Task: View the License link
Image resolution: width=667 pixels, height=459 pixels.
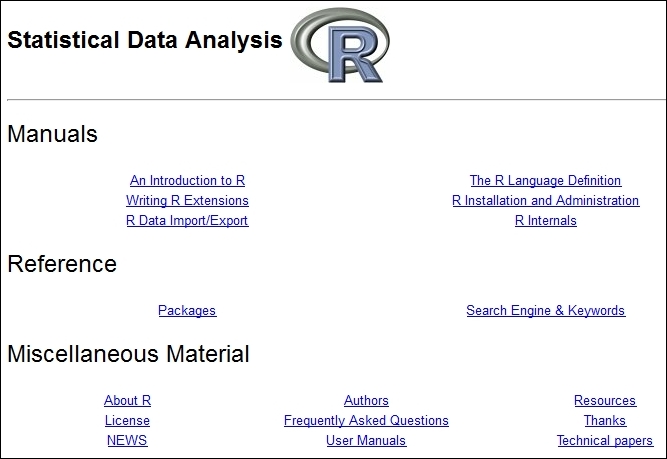Action: coord(127,420)
